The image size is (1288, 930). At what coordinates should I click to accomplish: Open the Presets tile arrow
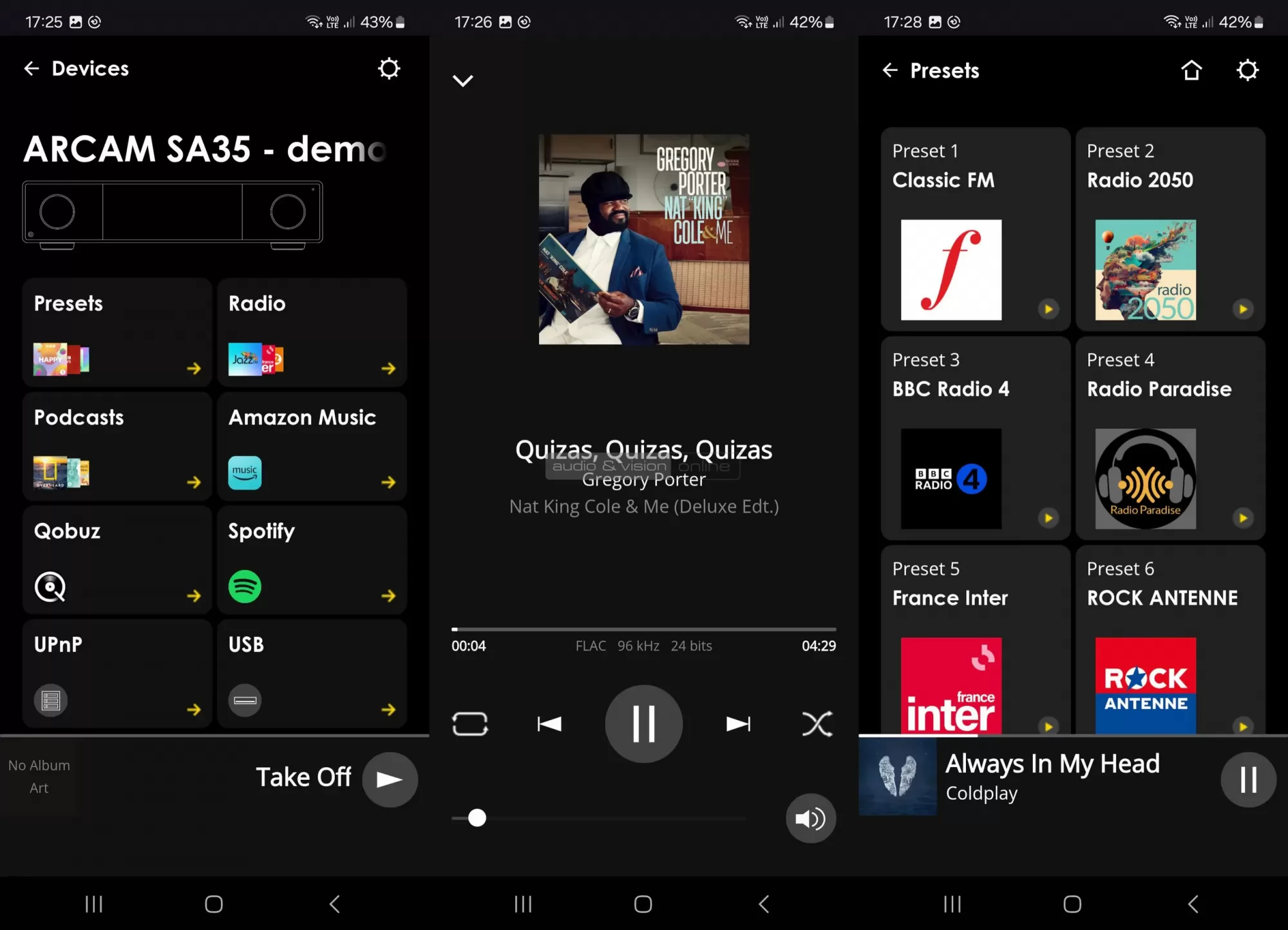[194, 368]
